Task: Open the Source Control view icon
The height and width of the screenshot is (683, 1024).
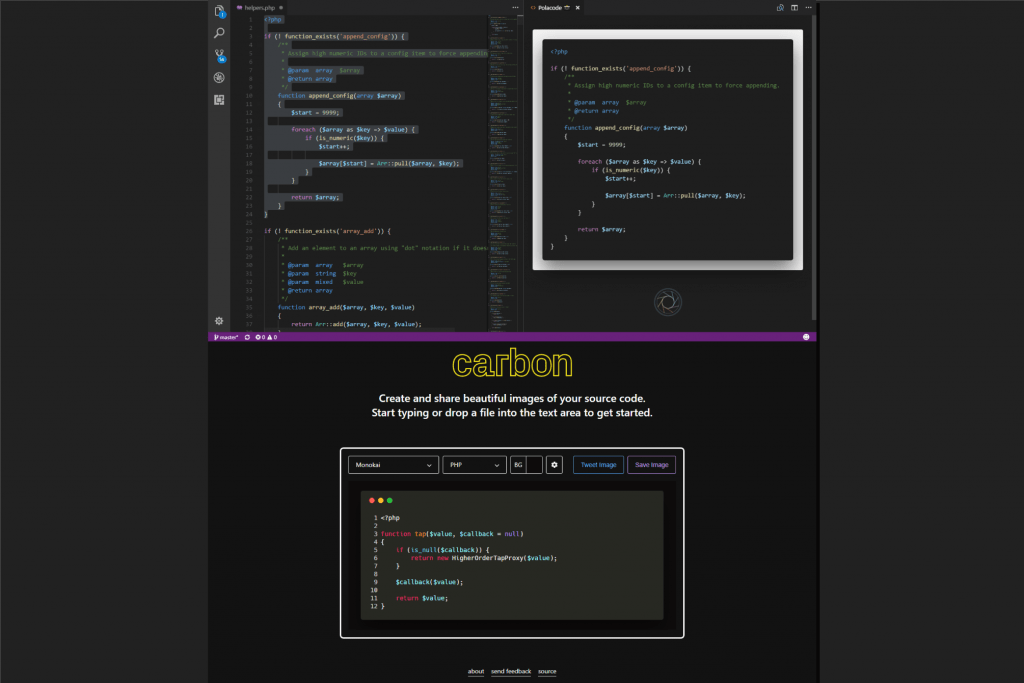Action: (x=219, y=56)
